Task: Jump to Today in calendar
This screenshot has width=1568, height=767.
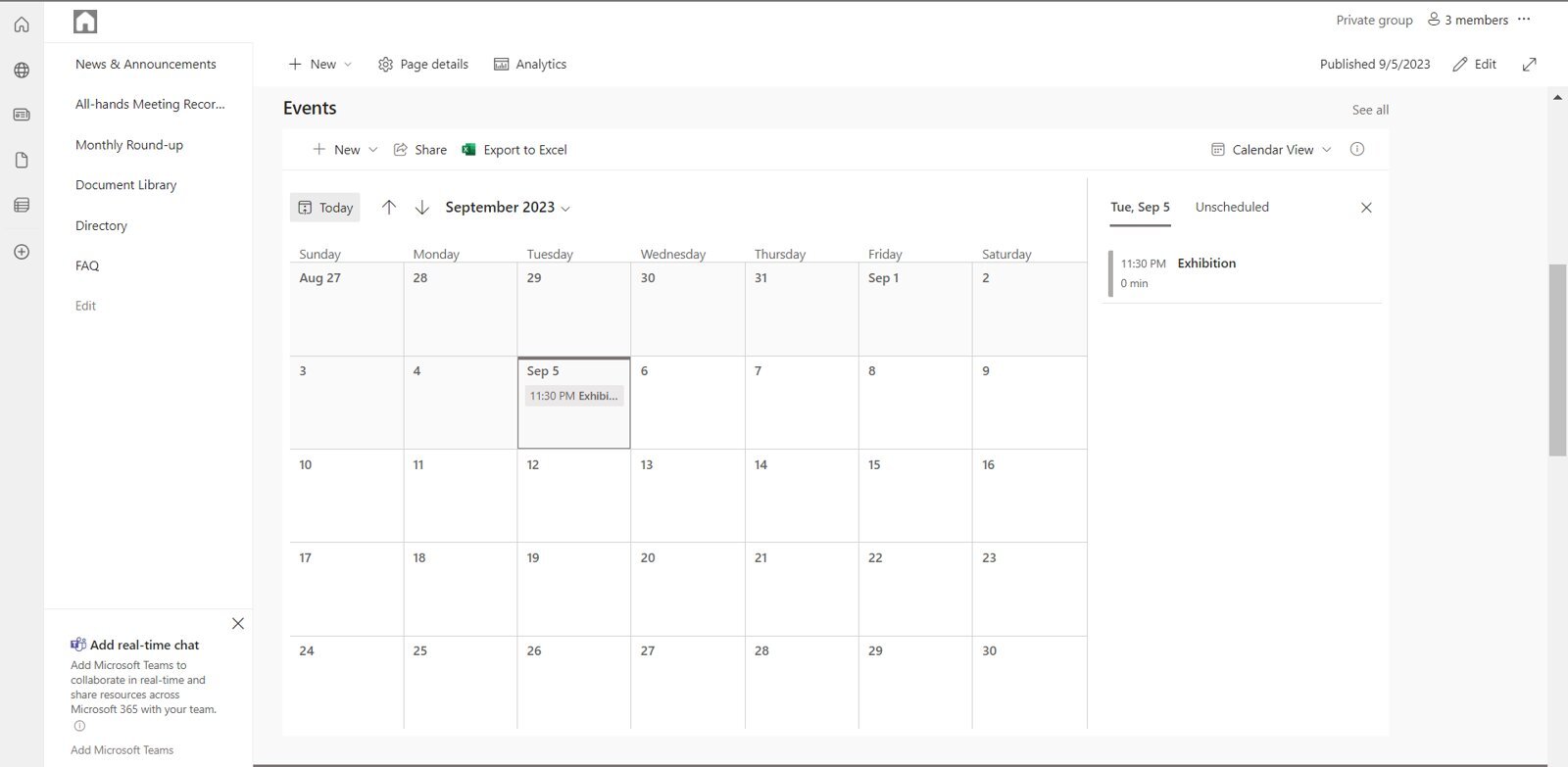Action: 325,208
